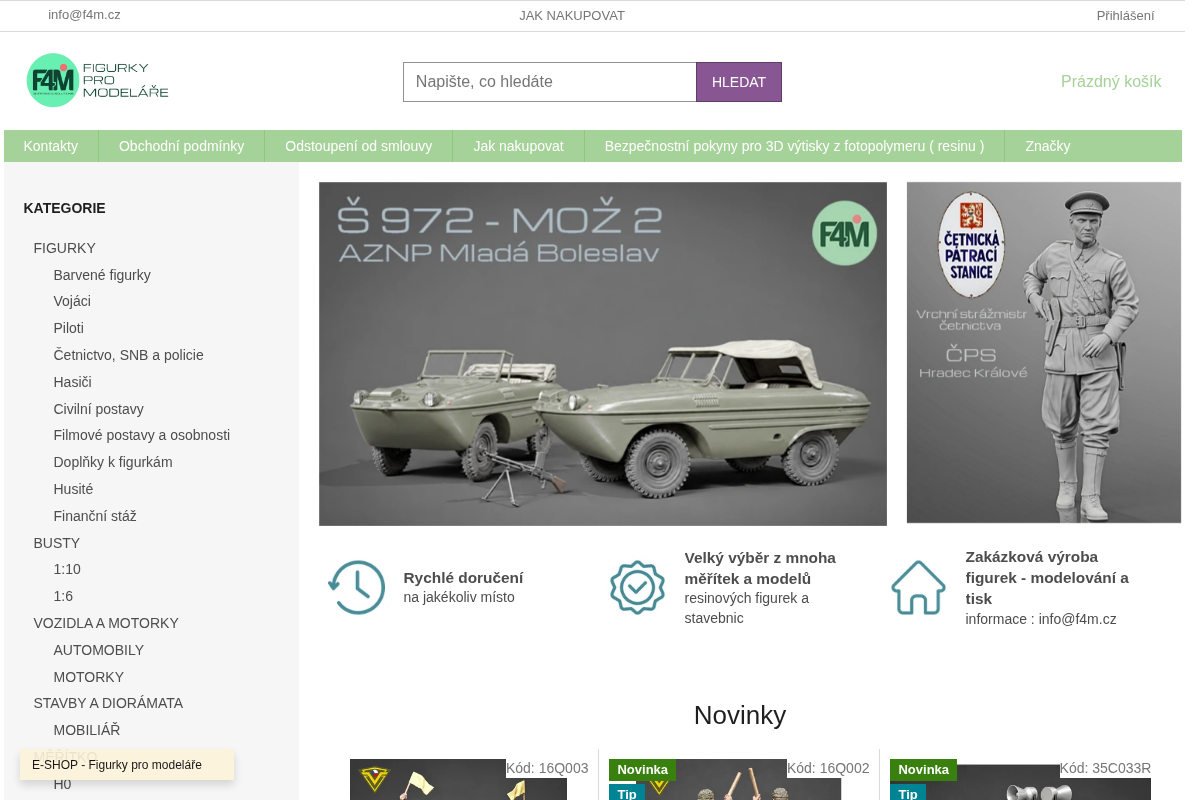Click the house icon beside Zakázková výroba
Viewport: 1200px width, 800px height.
tap(918, 588)
